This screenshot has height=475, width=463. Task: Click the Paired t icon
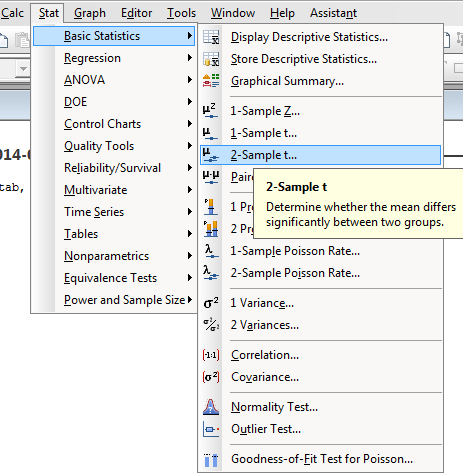[211, 176]
